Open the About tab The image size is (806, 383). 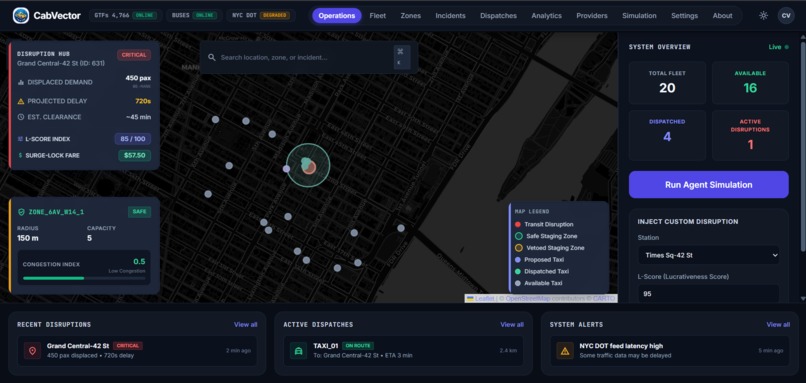click(722, 15)
